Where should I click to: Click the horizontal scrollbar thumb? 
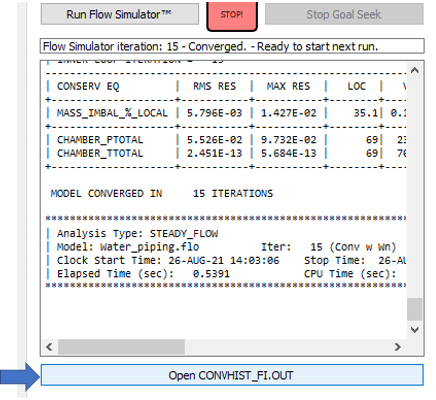click(x=121, y=347)
